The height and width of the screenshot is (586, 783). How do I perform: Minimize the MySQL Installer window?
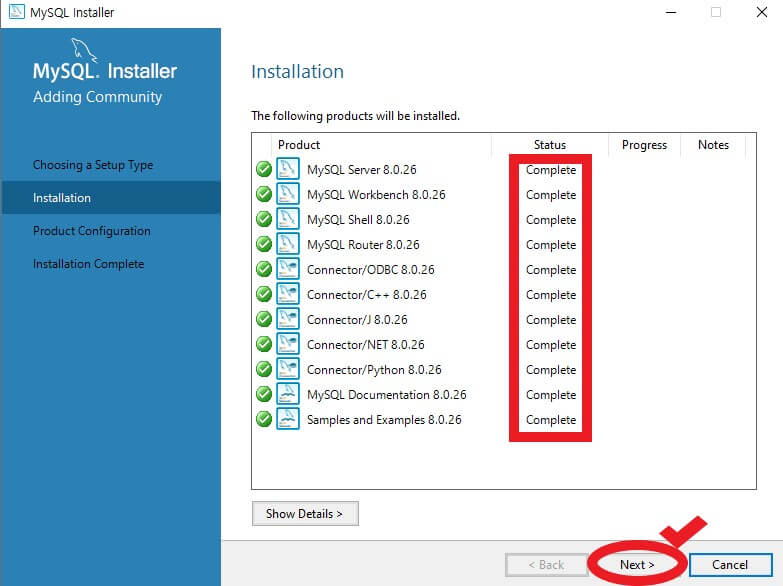(671, 12)
